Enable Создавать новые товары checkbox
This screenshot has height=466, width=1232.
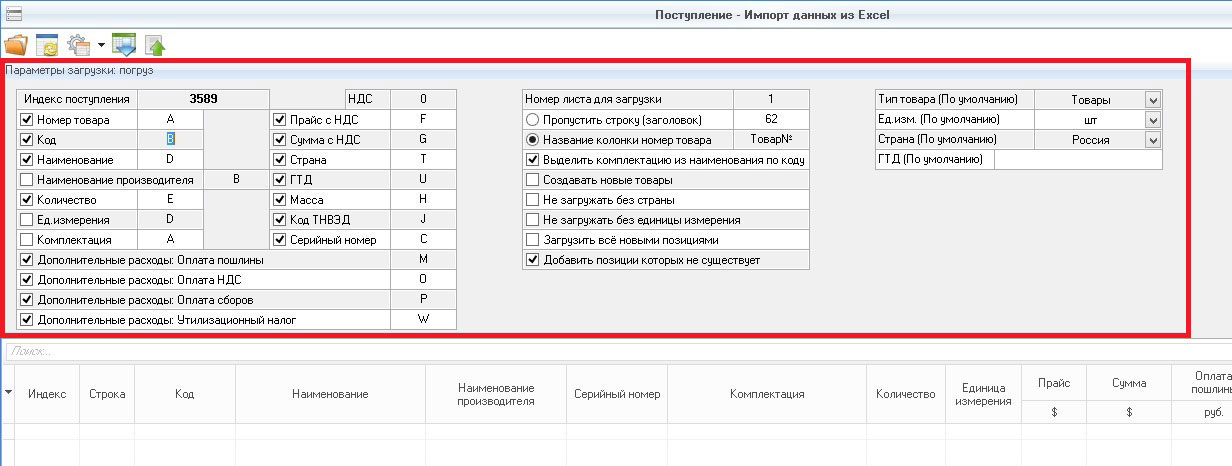coord(533,180)
